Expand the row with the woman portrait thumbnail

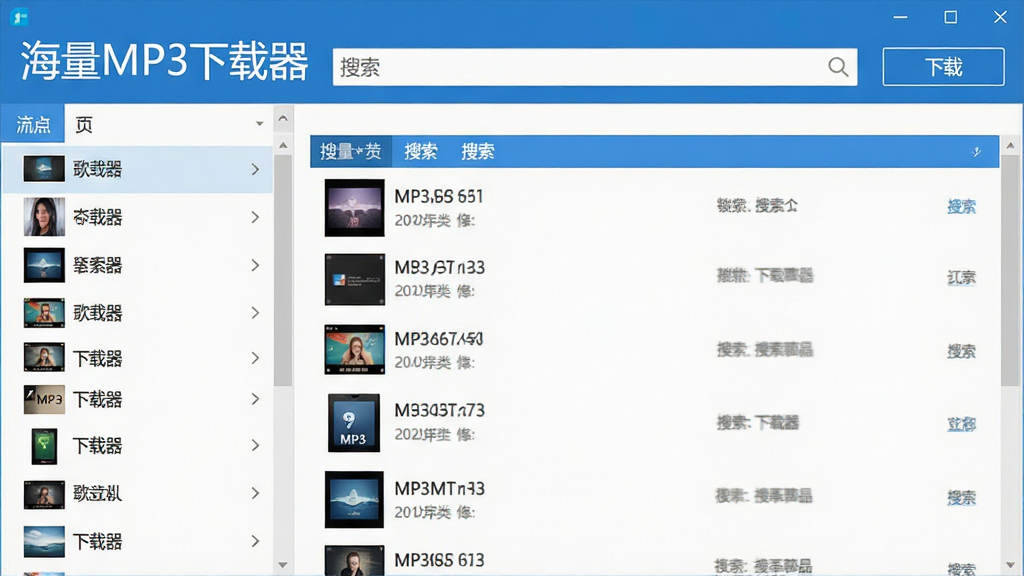(x=255, y=217)
